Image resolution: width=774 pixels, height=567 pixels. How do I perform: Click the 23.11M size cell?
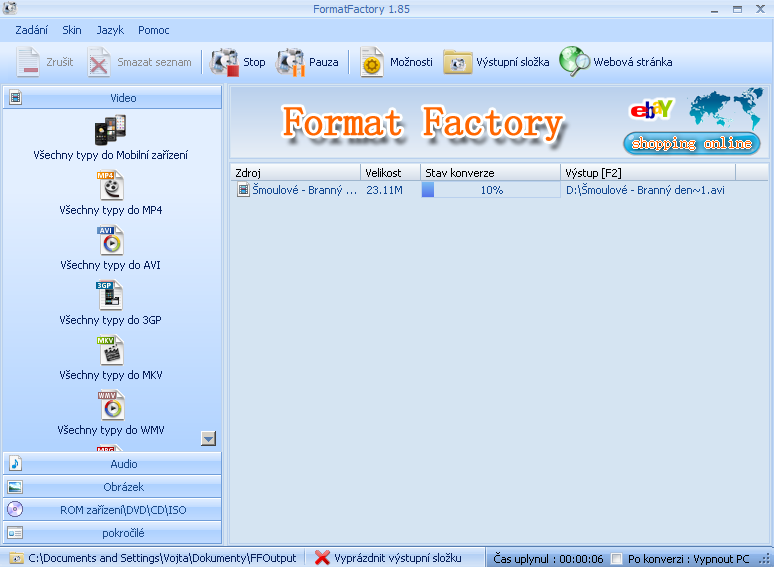pos(384,190)
